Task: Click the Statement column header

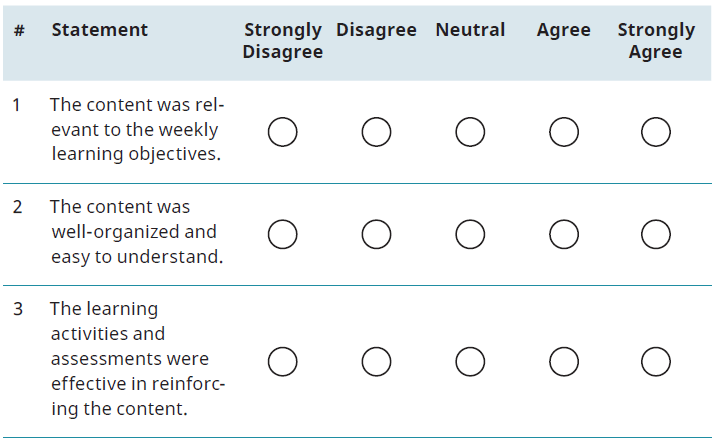Action: [99, 30]
